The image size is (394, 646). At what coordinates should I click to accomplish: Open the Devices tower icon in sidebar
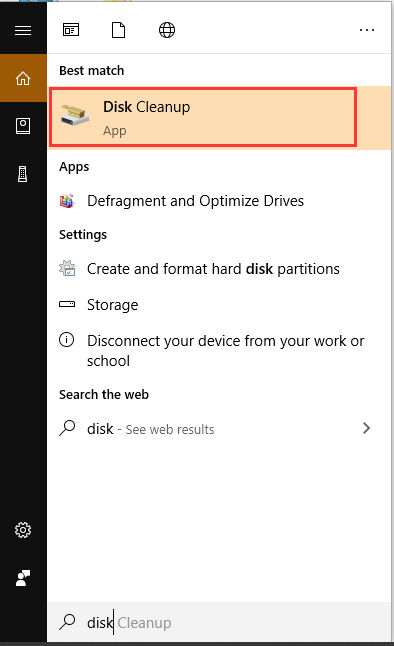pos(23,174)
